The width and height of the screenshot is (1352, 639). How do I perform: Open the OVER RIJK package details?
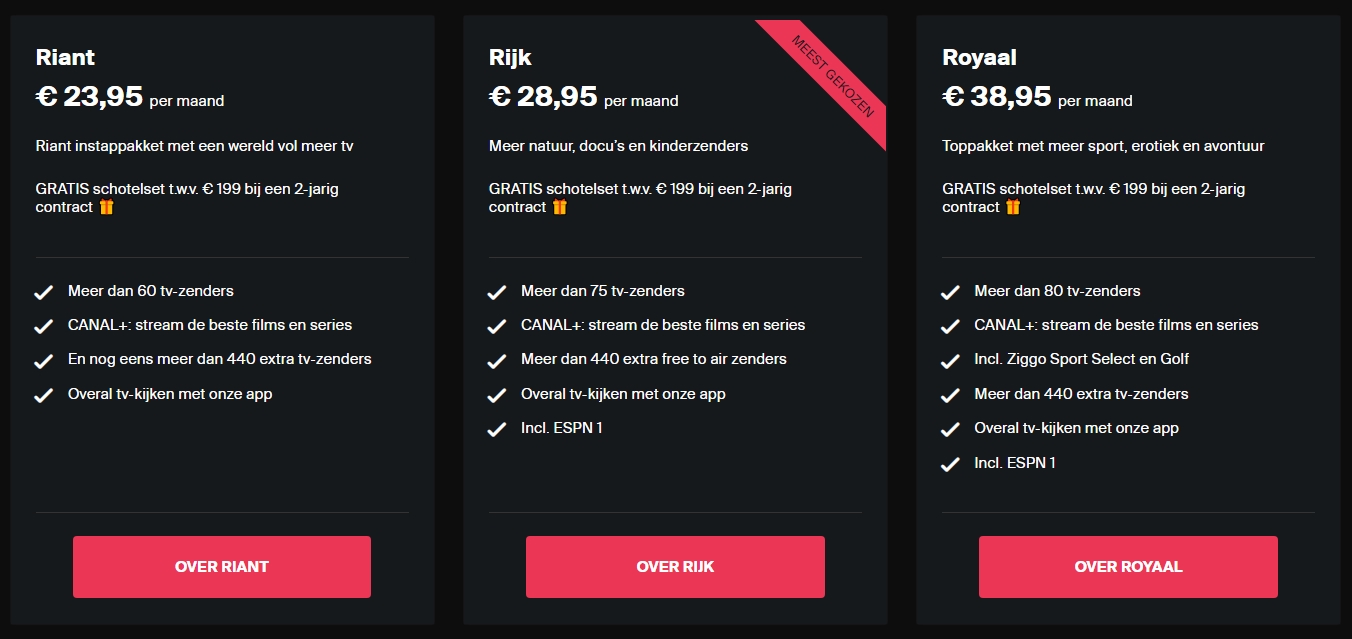[x=675, y=567]
